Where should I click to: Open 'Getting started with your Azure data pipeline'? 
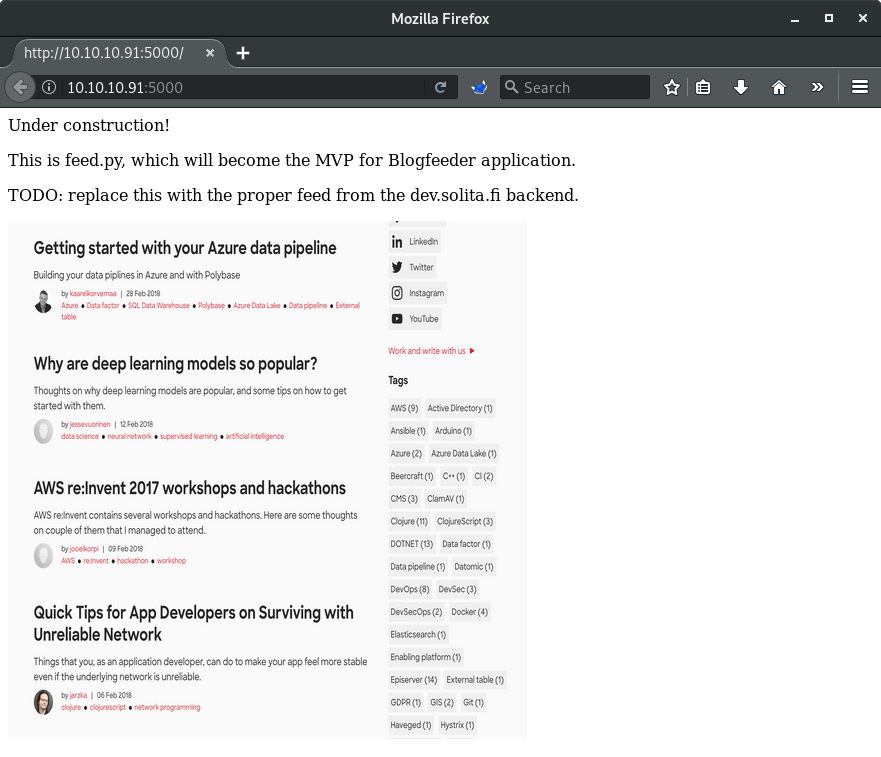pyautogui.click(x=185, y=248)
